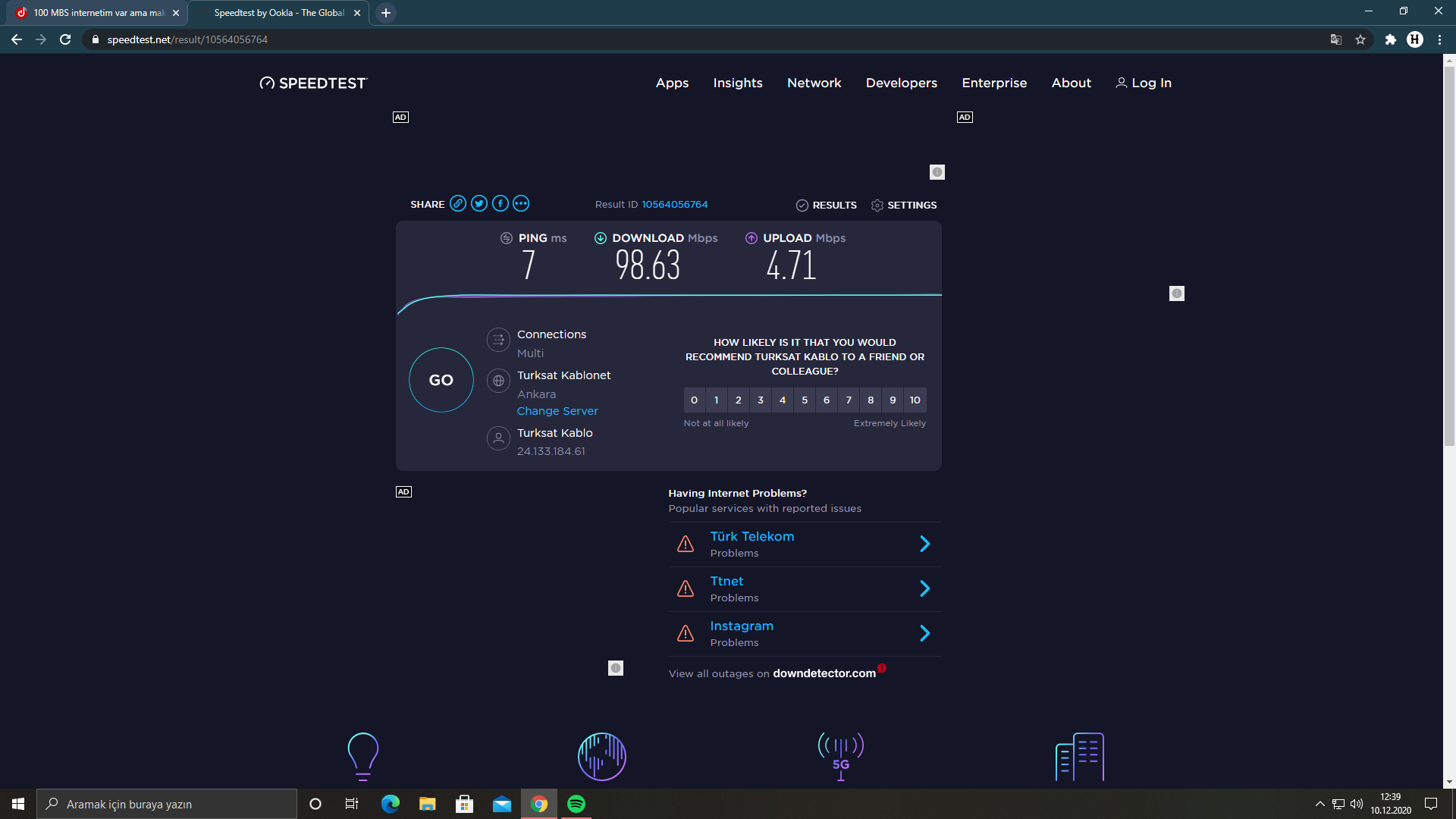This screenshot has width=1456, height=819.
Task: Select rating 6 in recommendation survey
Action: [x=827, y=400]
